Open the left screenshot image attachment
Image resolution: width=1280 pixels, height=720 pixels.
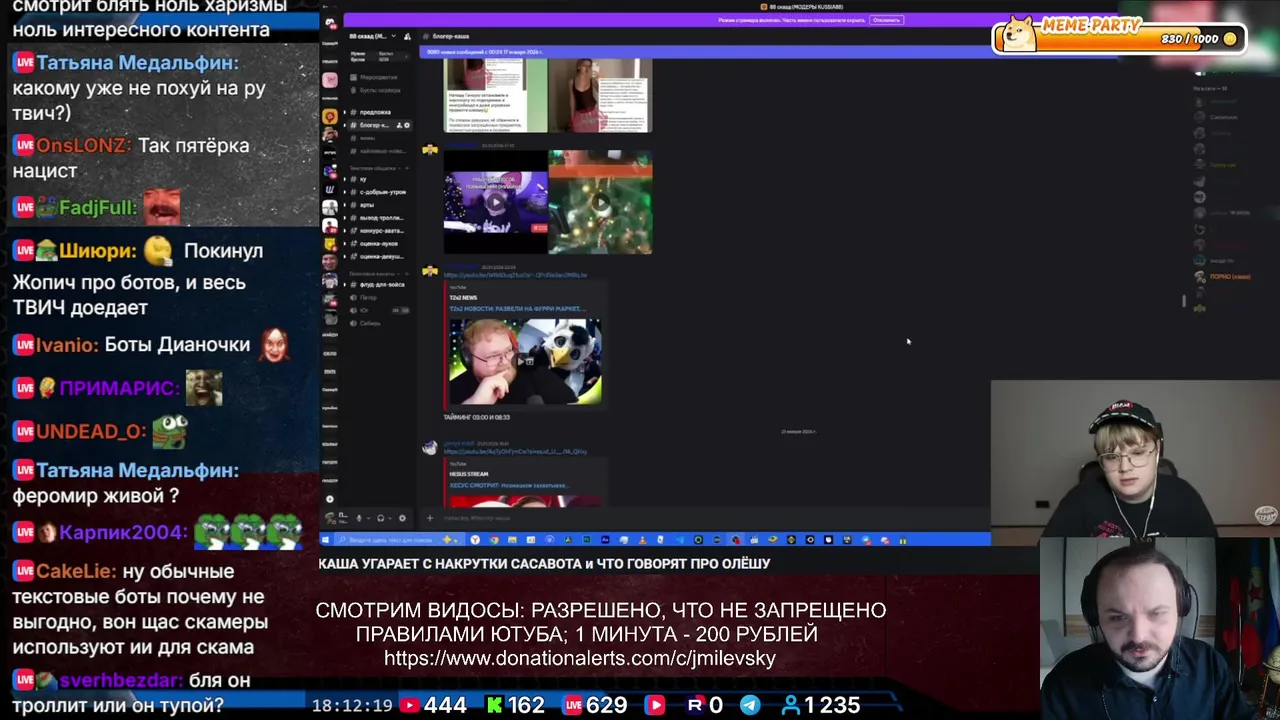coord(496,95)
